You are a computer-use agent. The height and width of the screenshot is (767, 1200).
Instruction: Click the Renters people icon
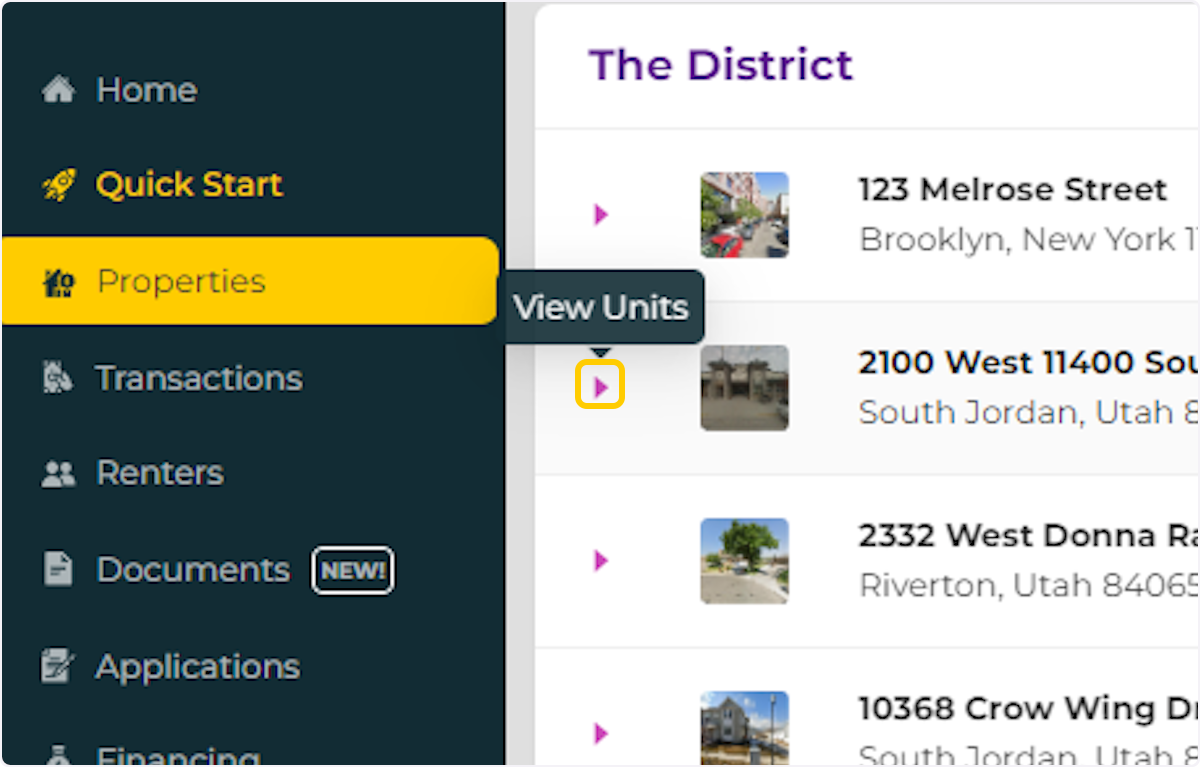tap(57, 472)
